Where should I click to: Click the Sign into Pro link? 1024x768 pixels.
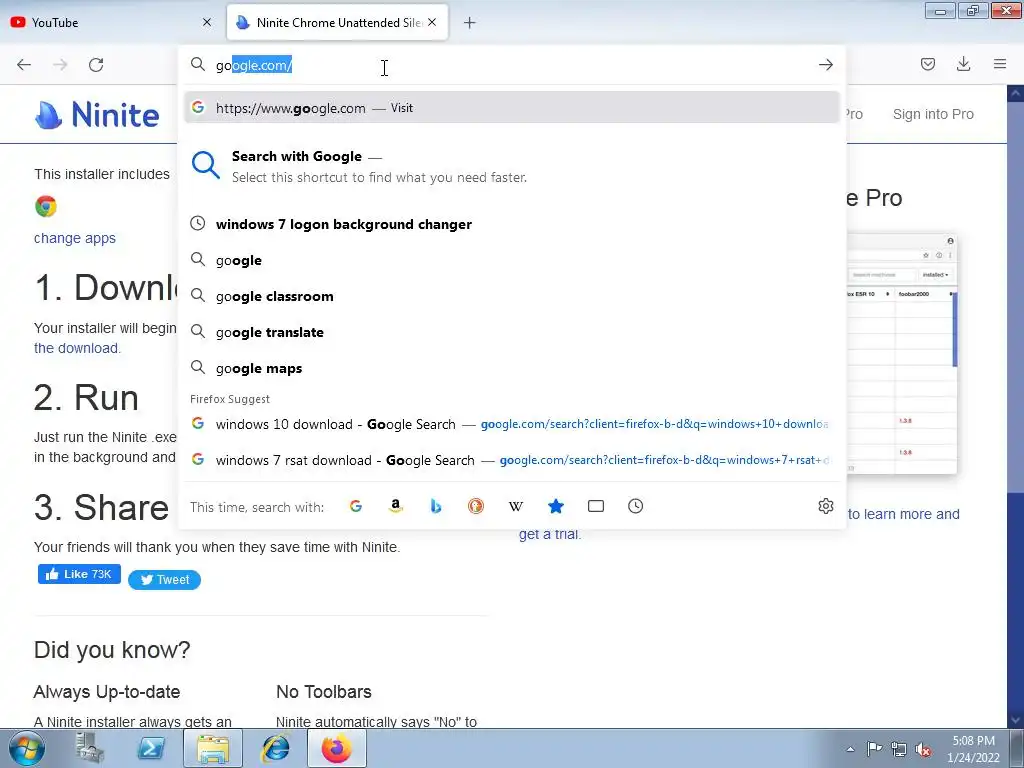click(x=933, y=114)
